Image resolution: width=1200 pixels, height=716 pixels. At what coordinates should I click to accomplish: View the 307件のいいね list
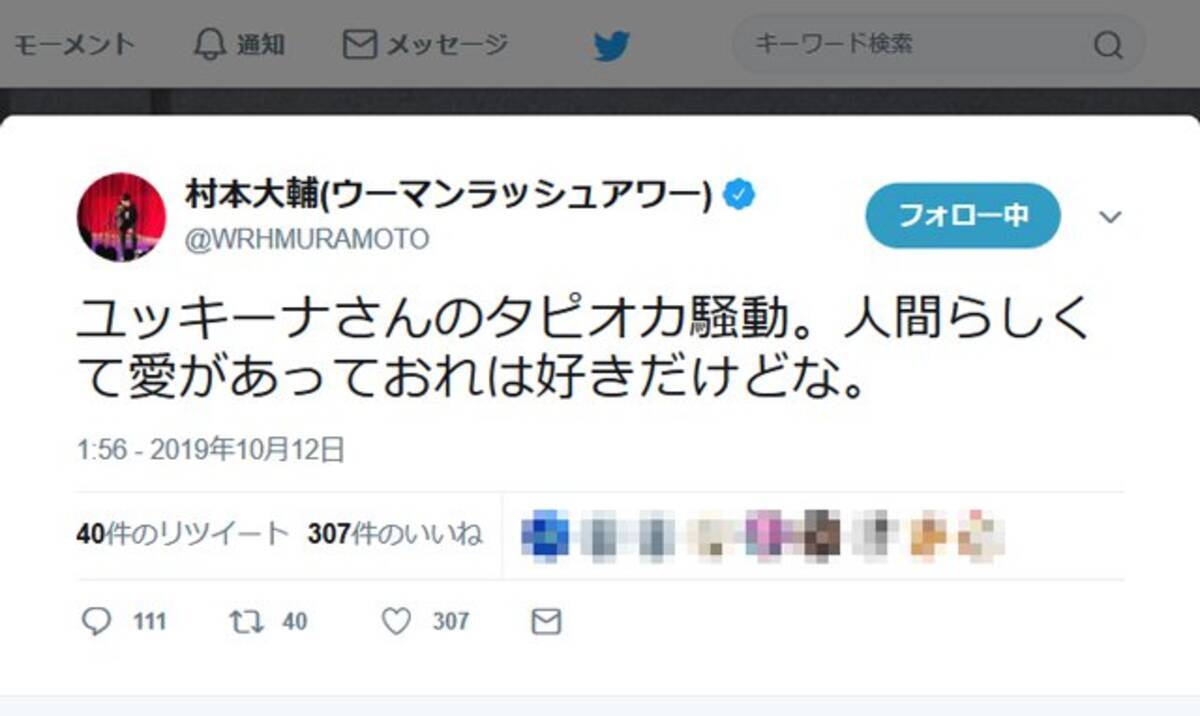395,534
